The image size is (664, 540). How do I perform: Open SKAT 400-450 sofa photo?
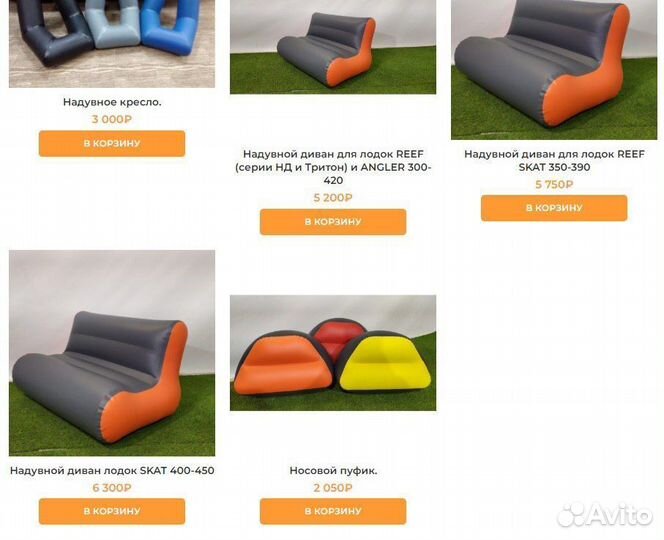pyautogui.click(x=112, y=353)
